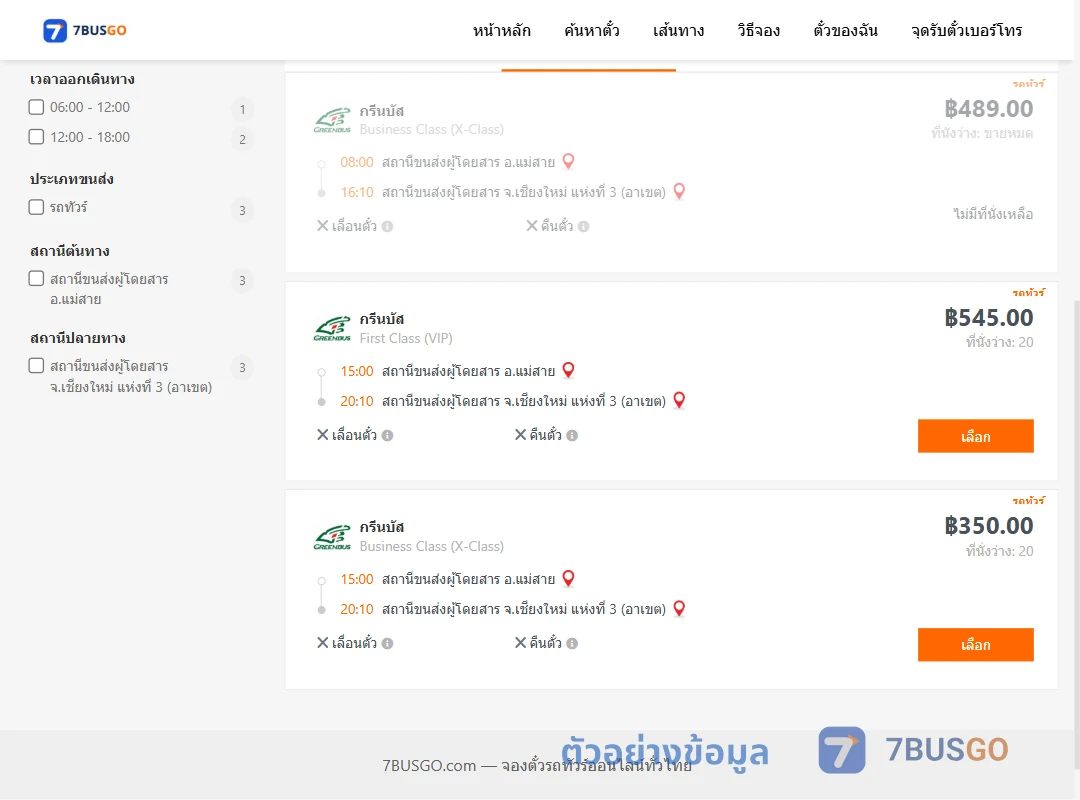Image resolution: width=1080 pixels, height=800 pixels.
Task: Check origin station อ.แม่สาย filter
Action: pos(37,278)
